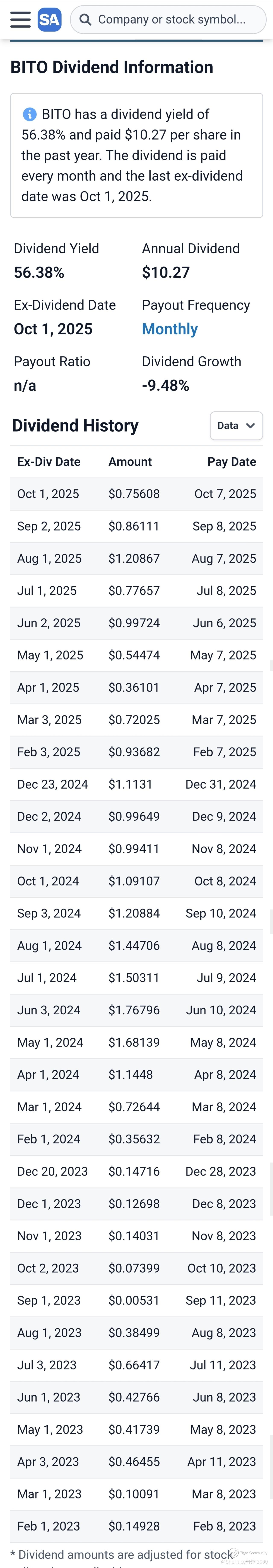Viewport: 273px width, 1568px height.
Task: Expand the Data dropdown beside Dividend History
Action: pos(236,425)
